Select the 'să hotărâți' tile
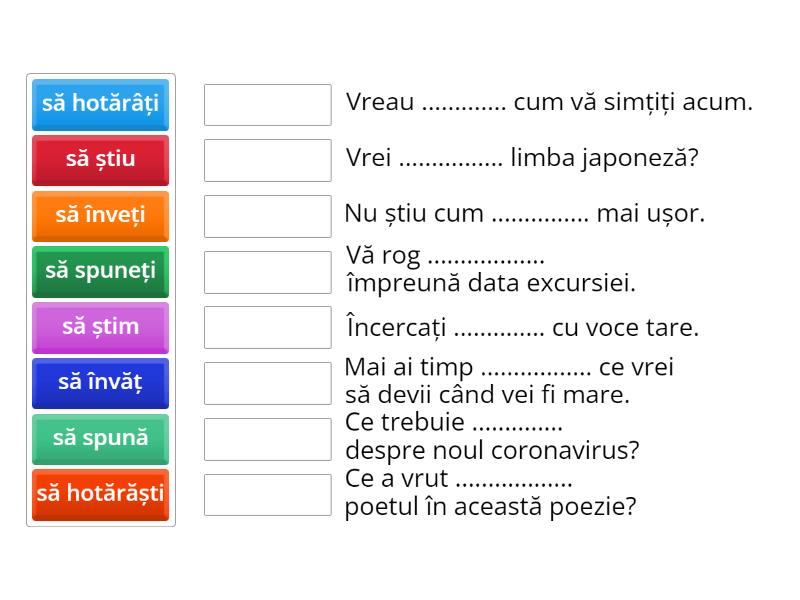The height and width of the screenshot is (600, 800). coord(100,105)
